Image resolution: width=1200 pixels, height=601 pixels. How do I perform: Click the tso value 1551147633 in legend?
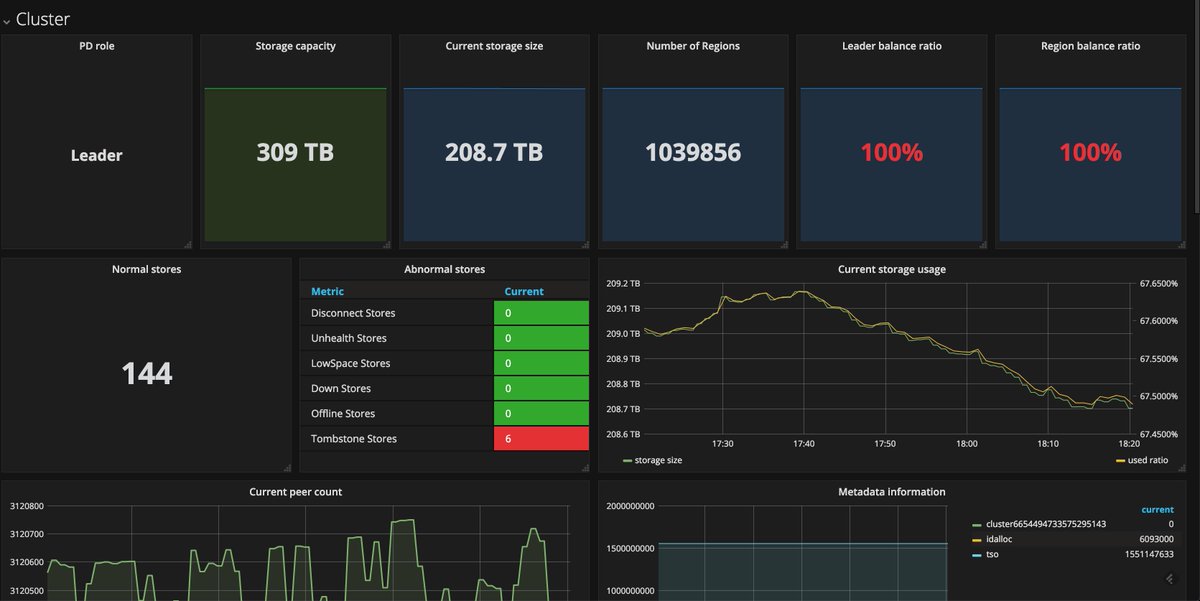[1148, 554]
